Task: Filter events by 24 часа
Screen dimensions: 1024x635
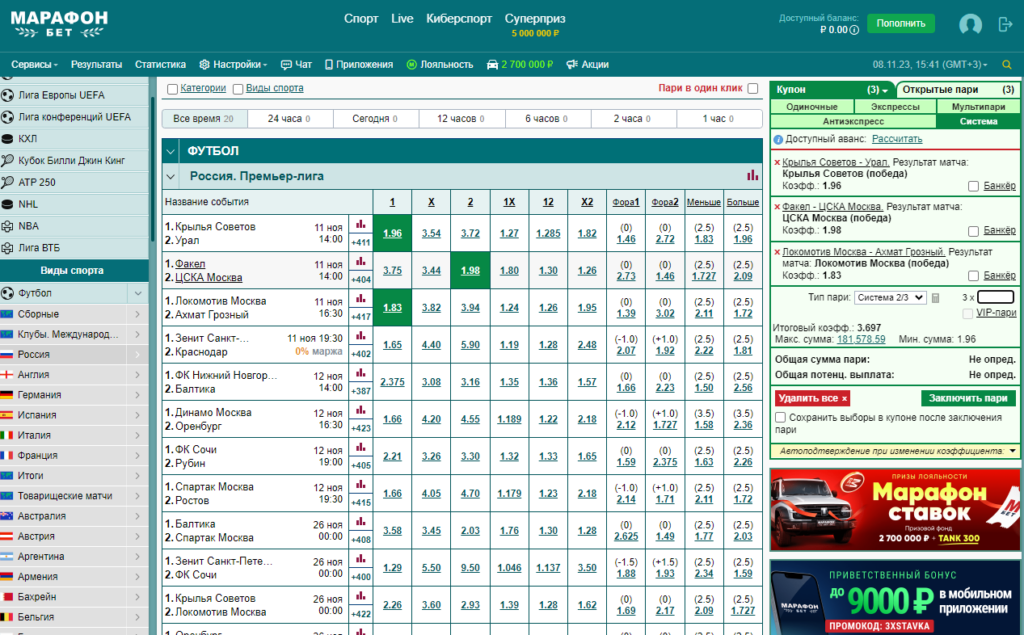Action: (290, 119)
